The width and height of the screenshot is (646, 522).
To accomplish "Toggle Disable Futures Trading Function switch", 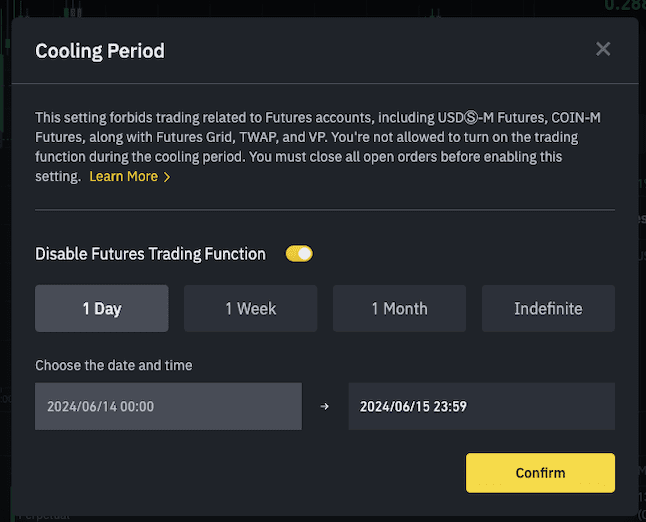I will [299, 254].
